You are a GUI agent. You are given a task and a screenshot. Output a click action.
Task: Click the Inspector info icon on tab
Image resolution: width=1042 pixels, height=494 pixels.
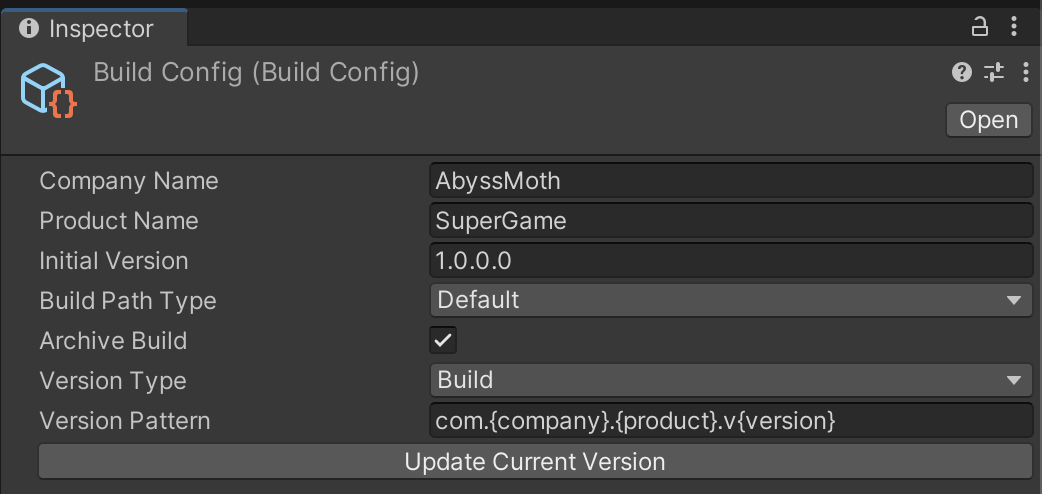29,29
